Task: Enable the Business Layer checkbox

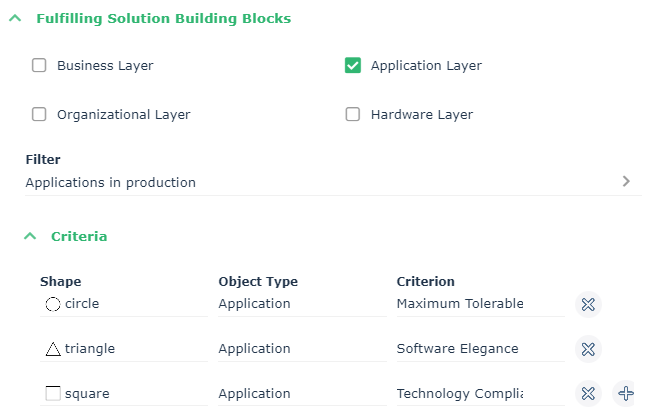Action: coord(40,66)
